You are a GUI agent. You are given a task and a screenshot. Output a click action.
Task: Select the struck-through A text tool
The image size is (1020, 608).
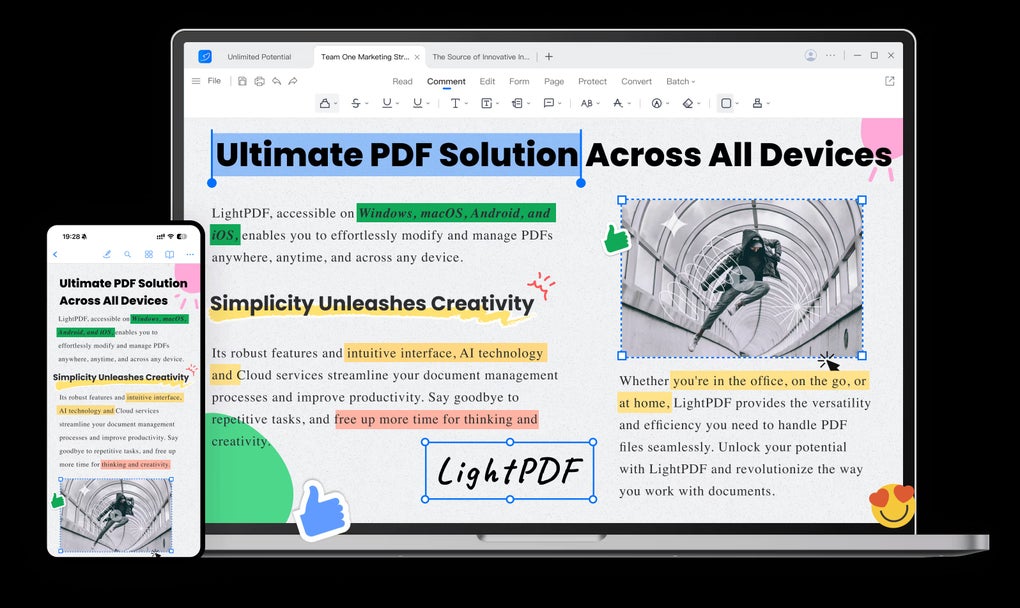coord(618,103)
